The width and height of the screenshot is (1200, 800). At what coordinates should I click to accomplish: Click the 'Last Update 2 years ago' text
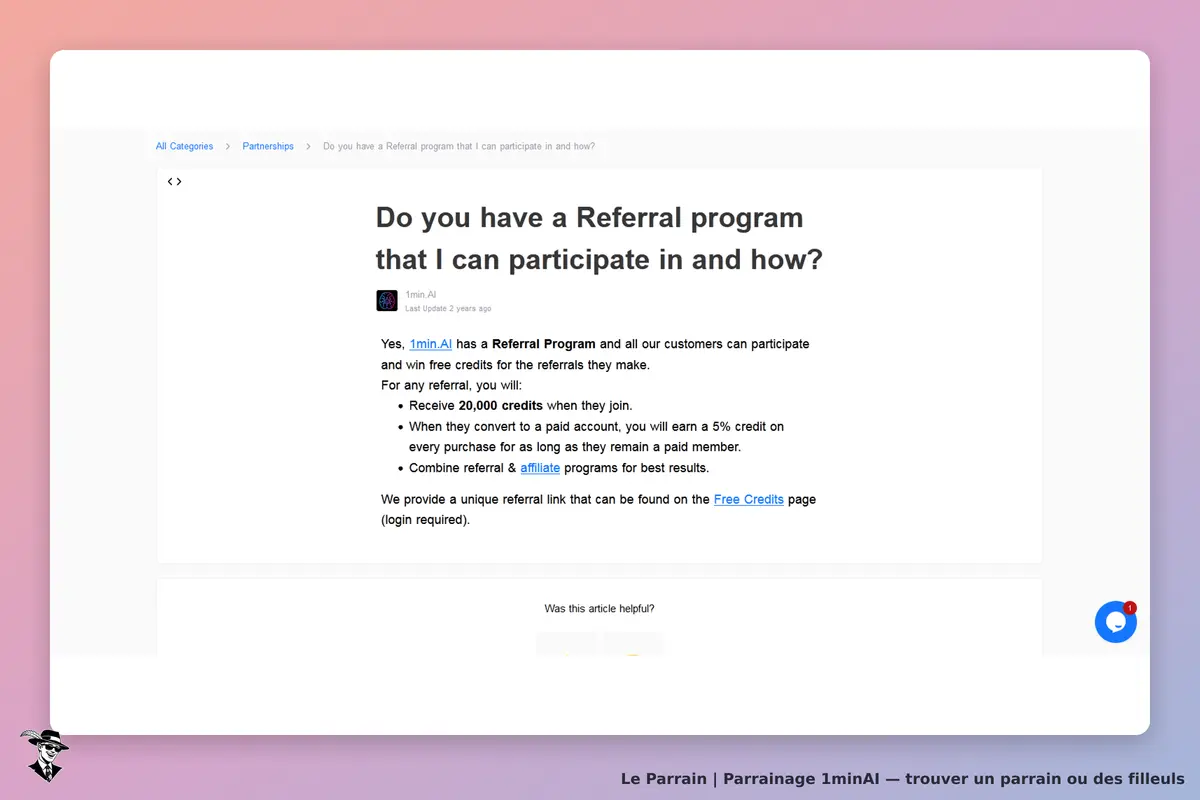(x=448, y=309)
